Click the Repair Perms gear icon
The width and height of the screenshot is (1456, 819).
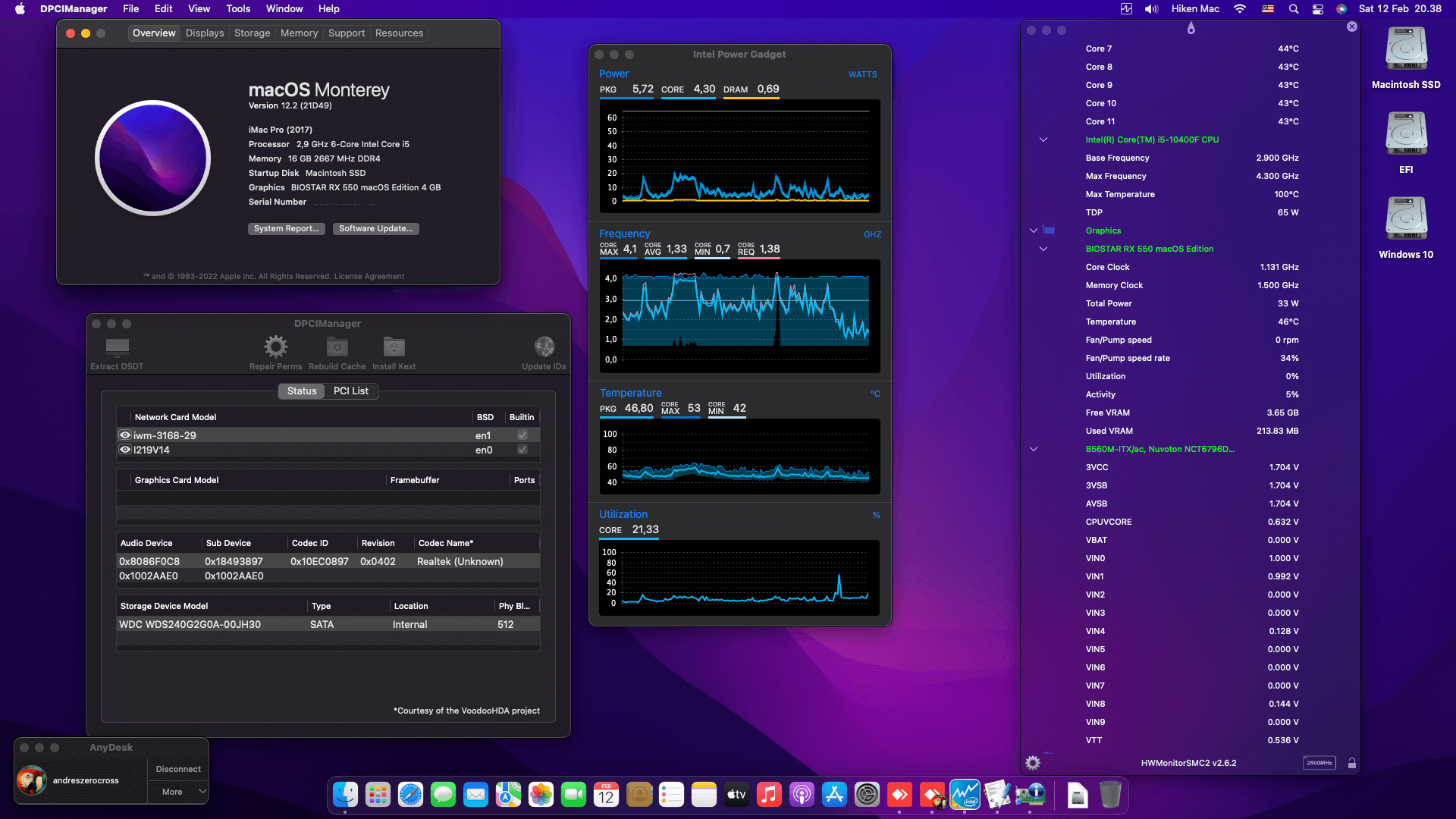coord(275,346)
